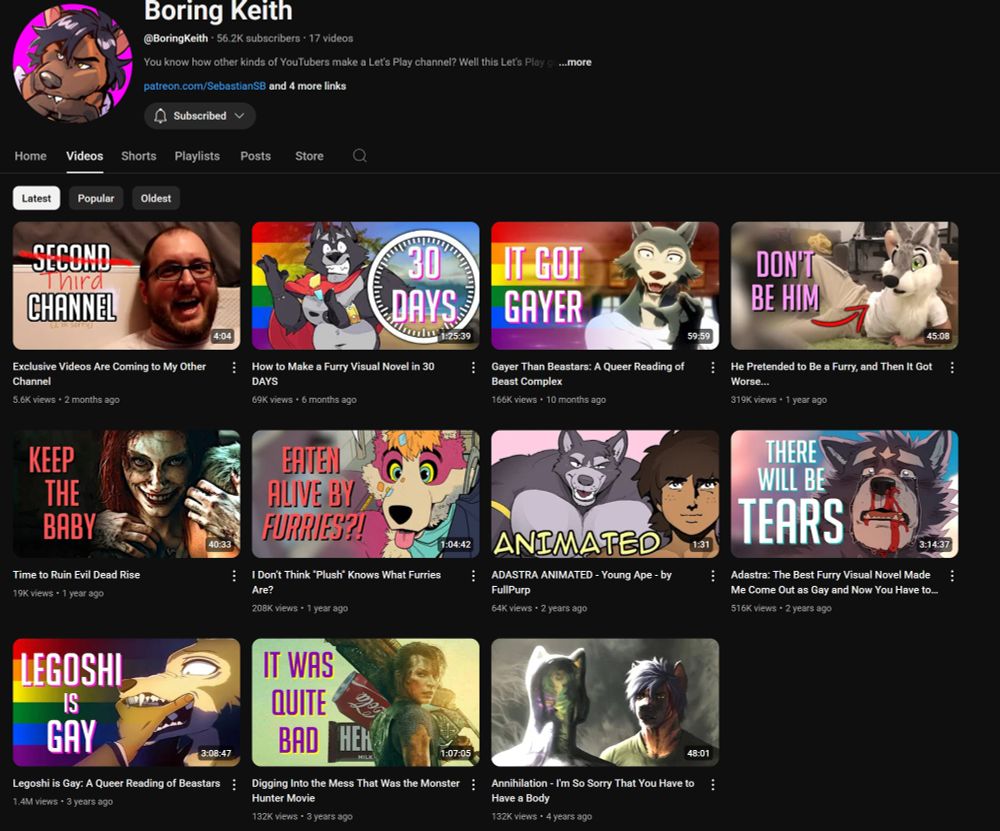Play the 'Eaten Alive By Furries' thumbnail video

(x=365, y=494)
